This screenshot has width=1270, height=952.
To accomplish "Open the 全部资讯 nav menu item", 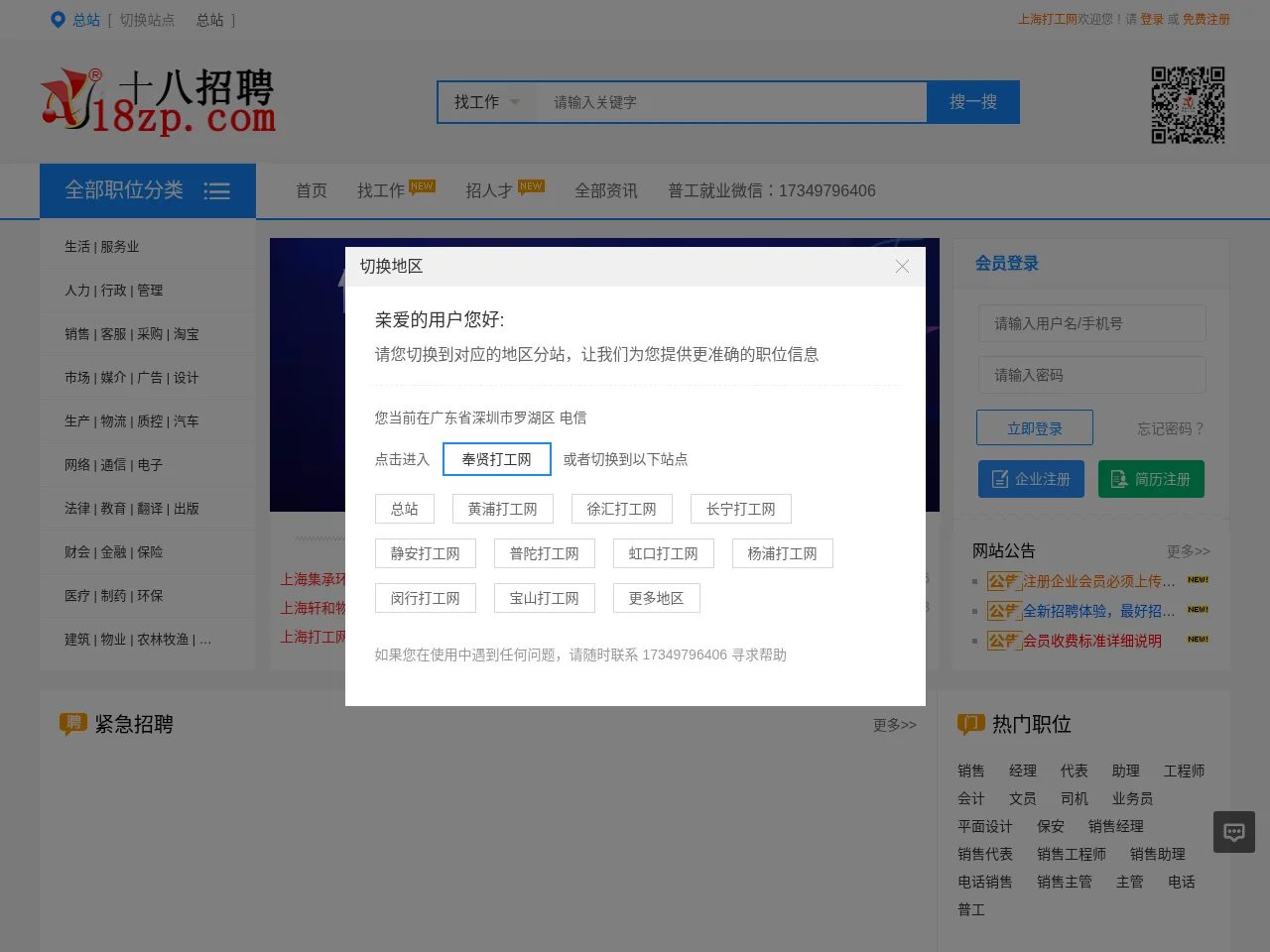I will tap(606, 190).
